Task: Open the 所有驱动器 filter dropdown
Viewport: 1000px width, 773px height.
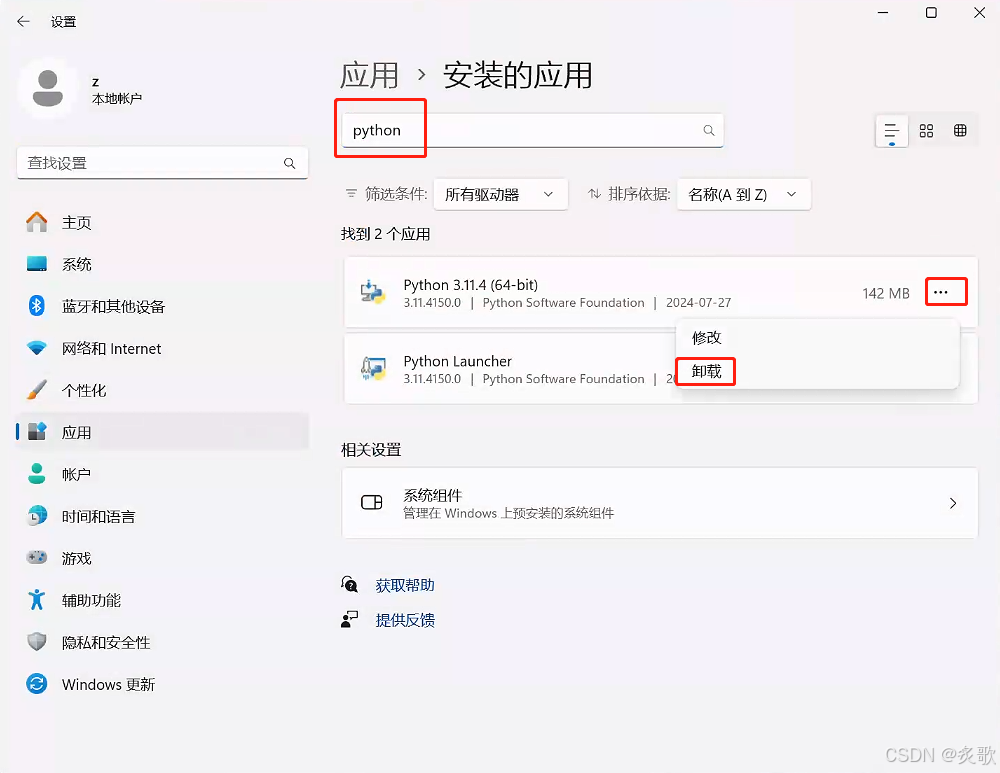Action: 501,195
